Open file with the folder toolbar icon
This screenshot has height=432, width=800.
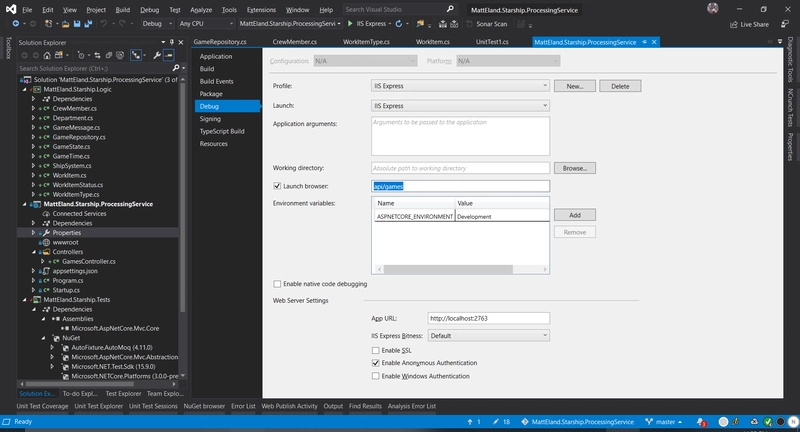(65, 23)
